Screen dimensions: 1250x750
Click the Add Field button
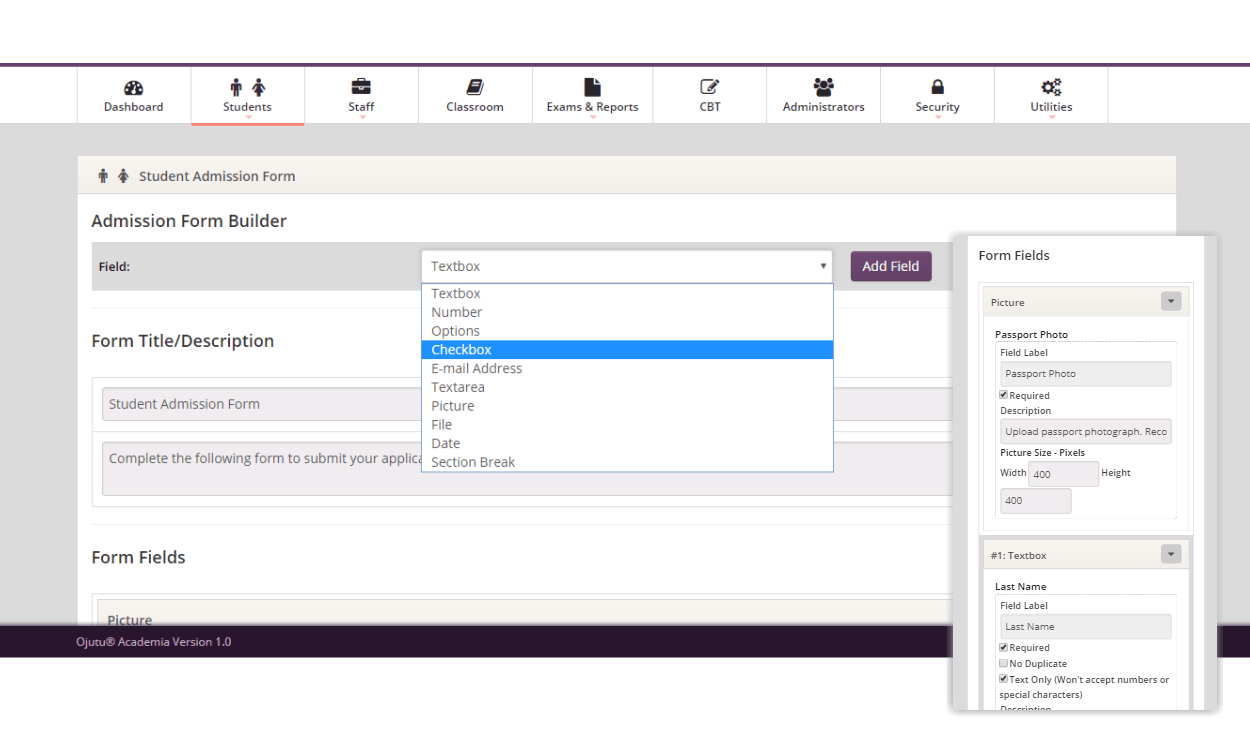click(891, 266)
